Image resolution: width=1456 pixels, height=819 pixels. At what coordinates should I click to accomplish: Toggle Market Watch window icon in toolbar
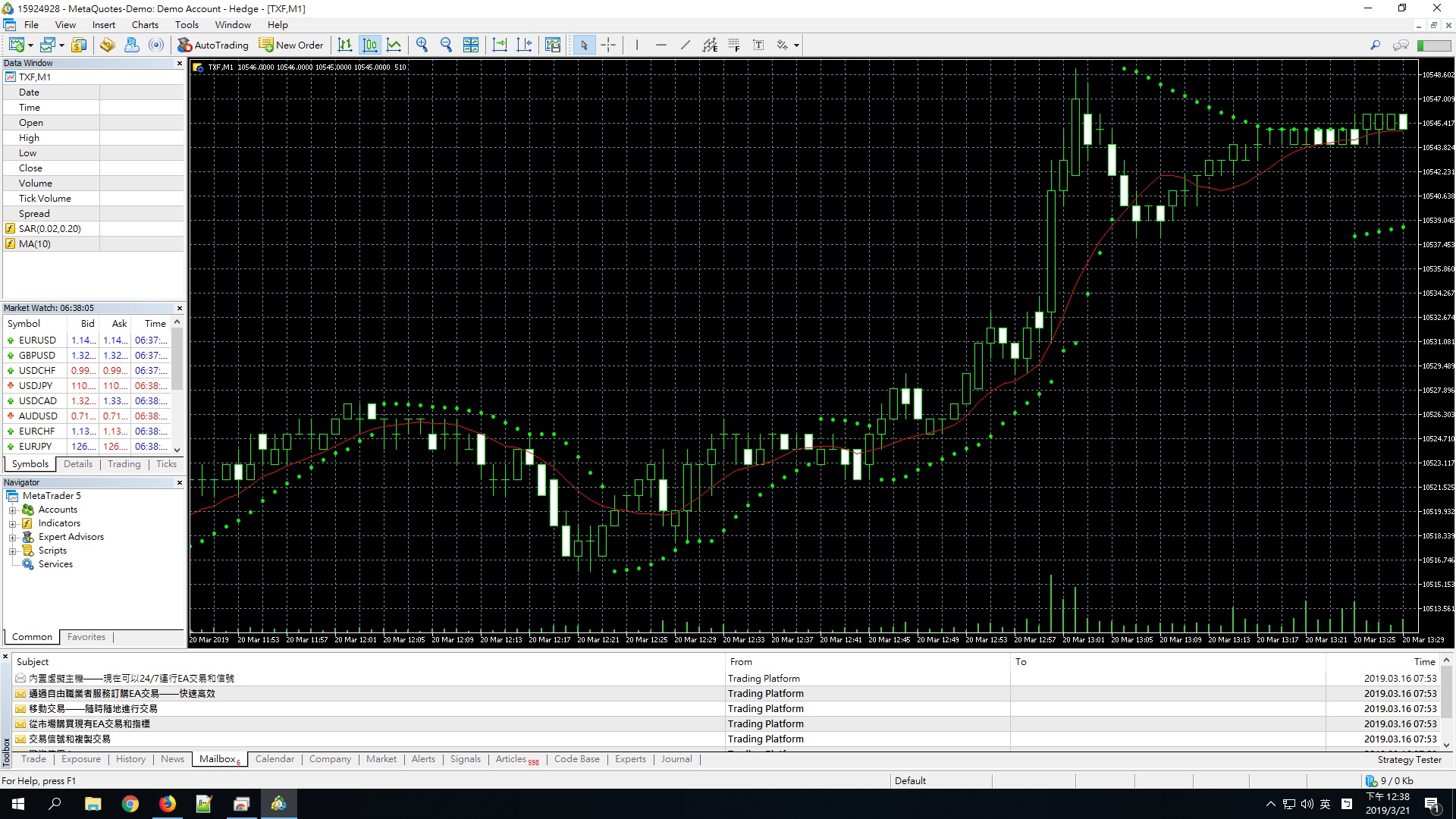click(79, 45)
